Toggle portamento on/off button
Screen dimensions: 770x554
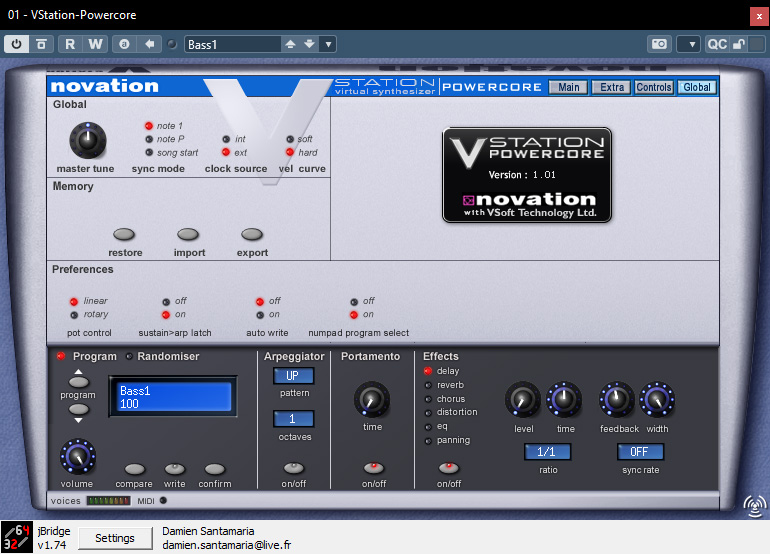[x=373, y=468]
